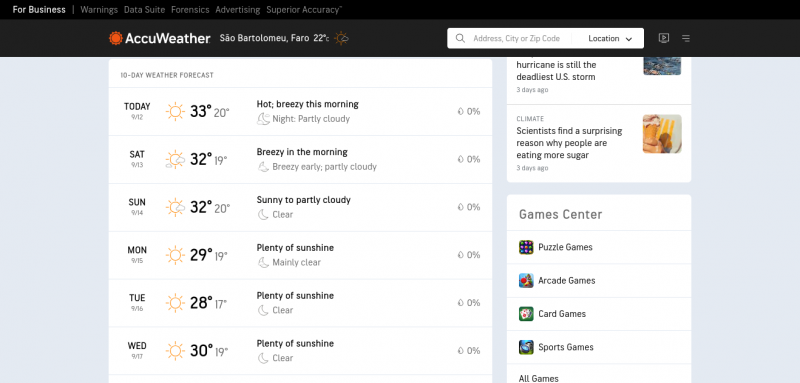
Task: Open the article about people eating more sugar
Action: click(569, 143)
